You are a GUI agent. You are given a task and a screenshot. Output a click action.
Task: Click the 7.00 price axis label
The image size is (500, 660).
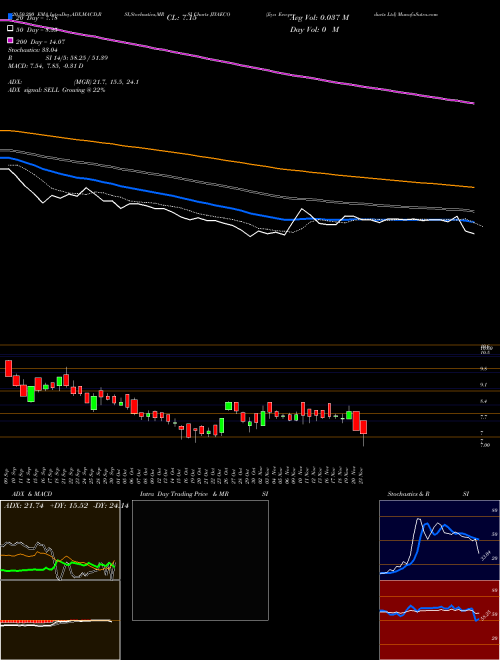tap(485, 445)
